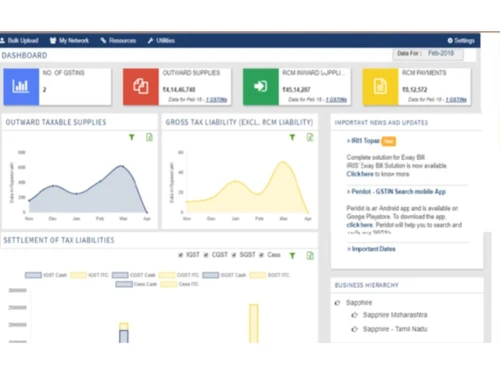Toggle the Cess Cash legend swatch

tap(124, 284)
